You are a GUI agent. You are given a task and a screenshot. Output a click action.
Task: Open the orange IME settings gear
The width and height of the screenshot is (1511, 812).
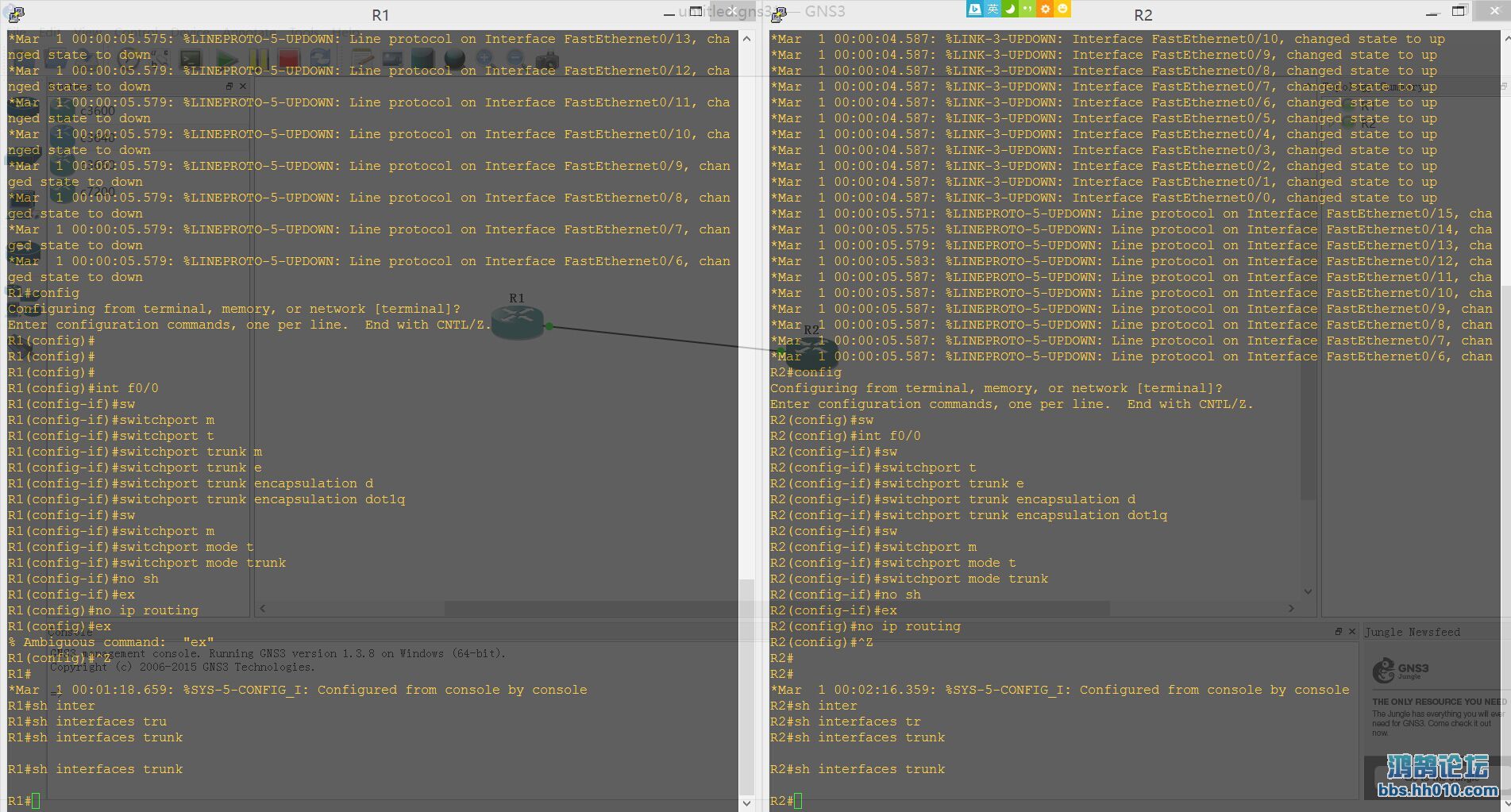click(x=1045, y=9)
